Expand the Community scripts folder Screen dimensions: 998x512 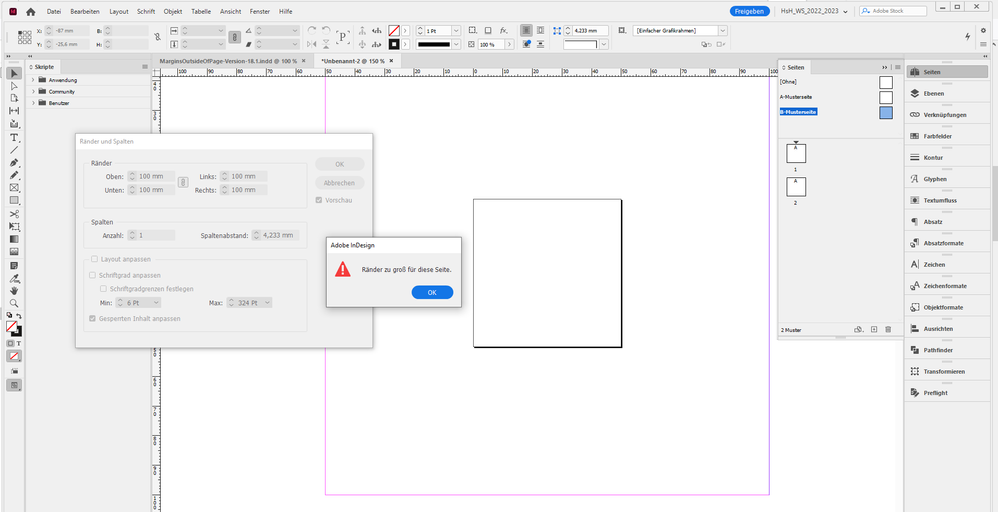tap(33, 92)
